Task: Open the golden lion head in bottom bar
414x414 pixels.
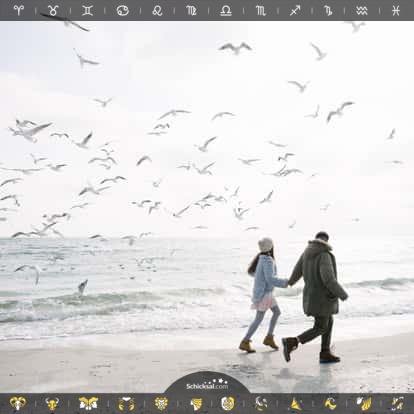Action: (x=161, y=403)
